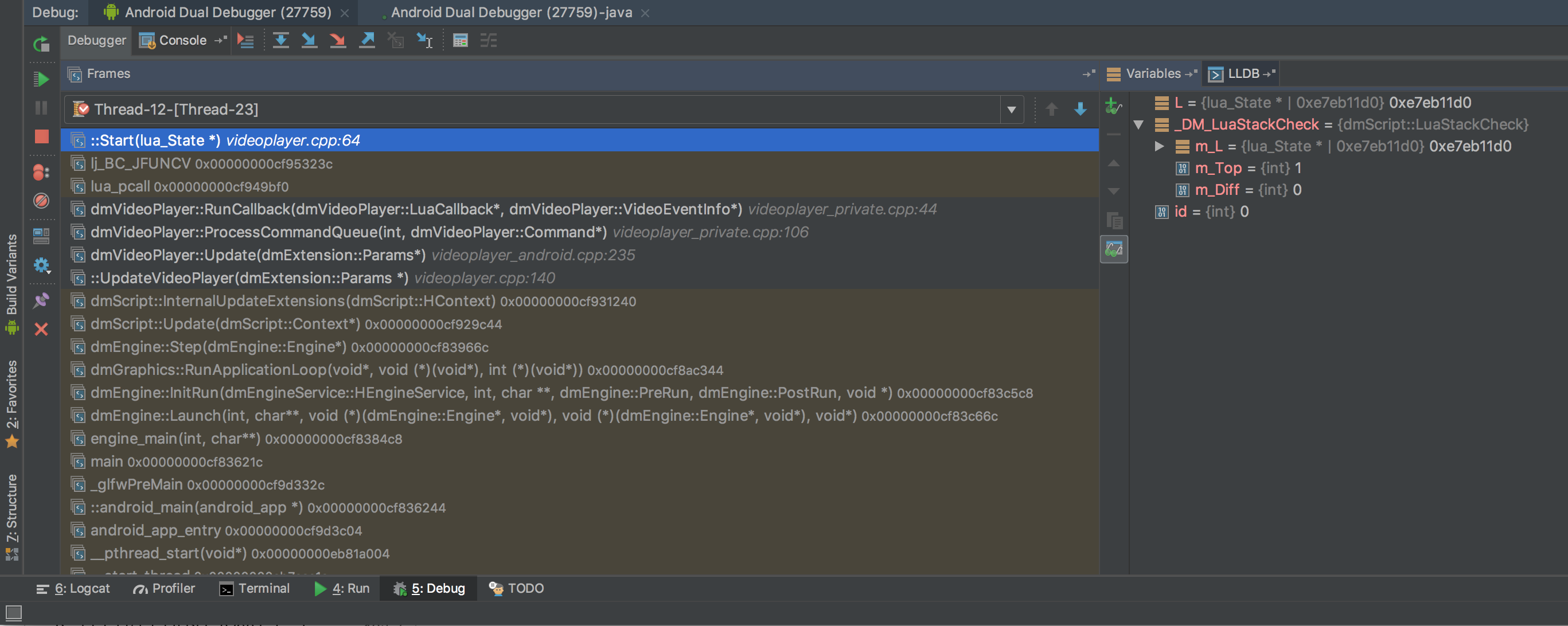Image resolution: width=1568 pixels, height=626 pixels.
Task: Expand the m_L variable node
Action: (1159, 147)
